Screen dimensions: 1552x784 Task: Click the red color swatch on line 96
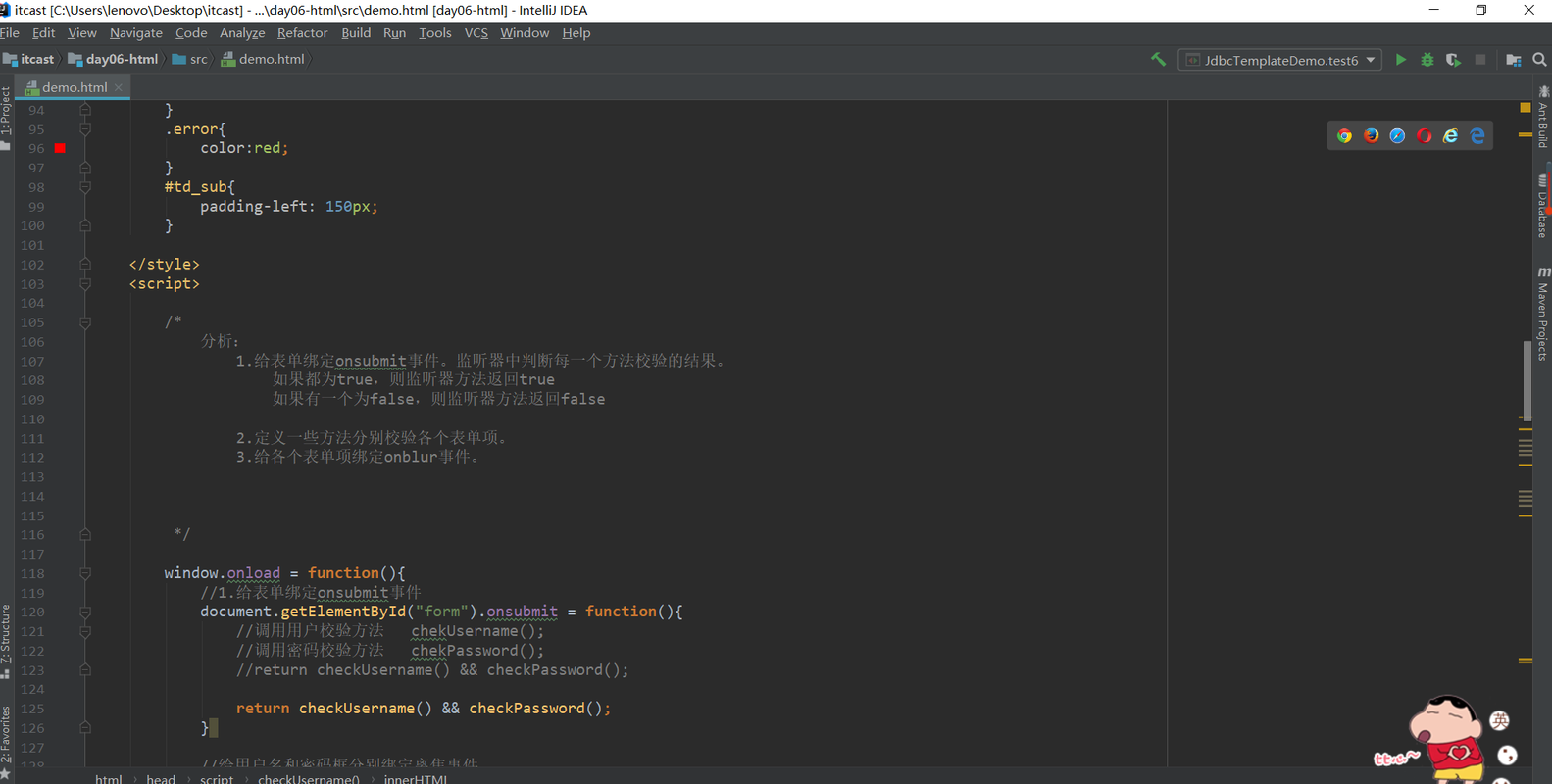pos(60,148)
